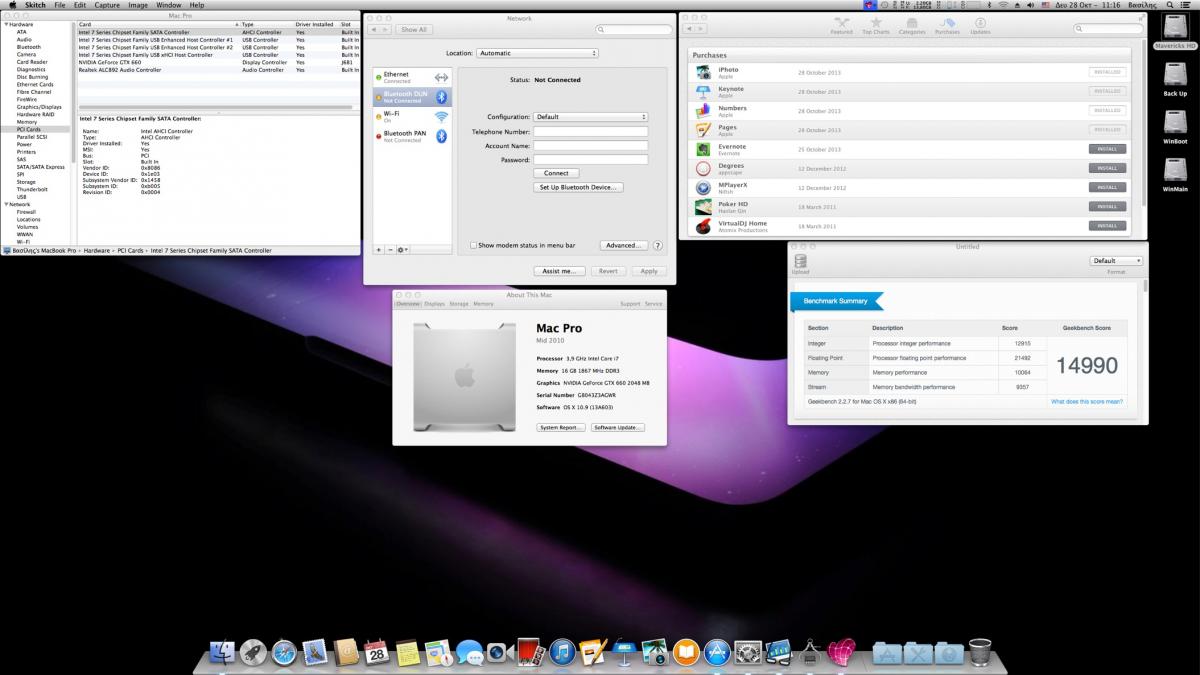1200x675 pixels.
Task: Select PCI Cards in System Information sidebar
Action: tap(36, 129)
